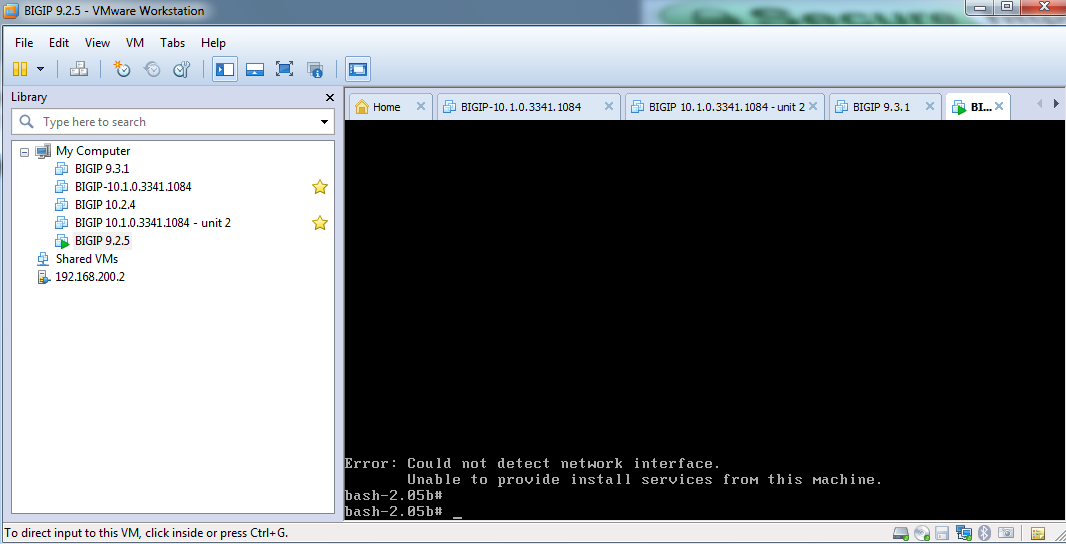Toggle favorite star for BIGIP unit 2

pos(320,223)
